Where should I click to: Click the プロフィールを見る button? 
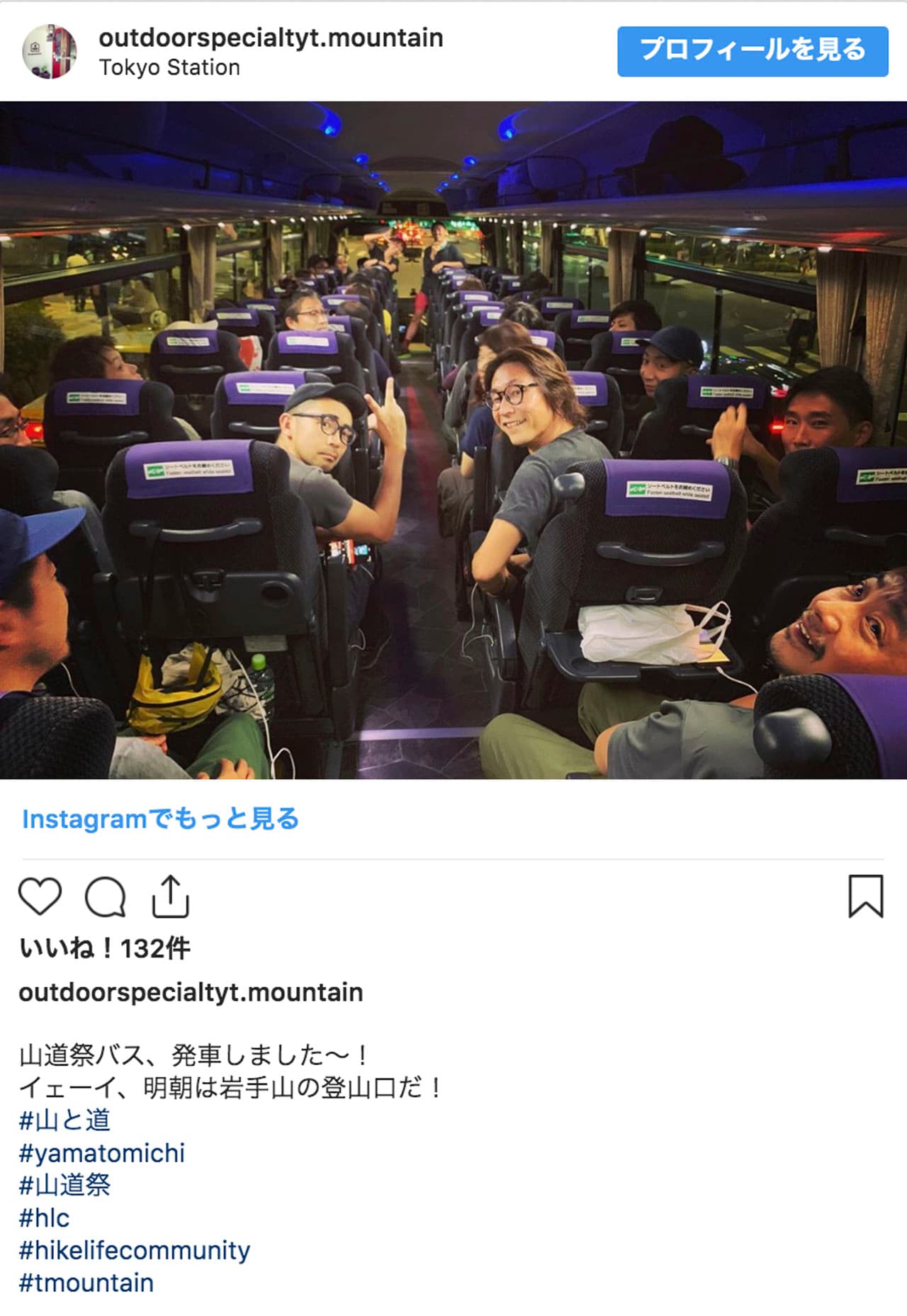click(753, 51)
